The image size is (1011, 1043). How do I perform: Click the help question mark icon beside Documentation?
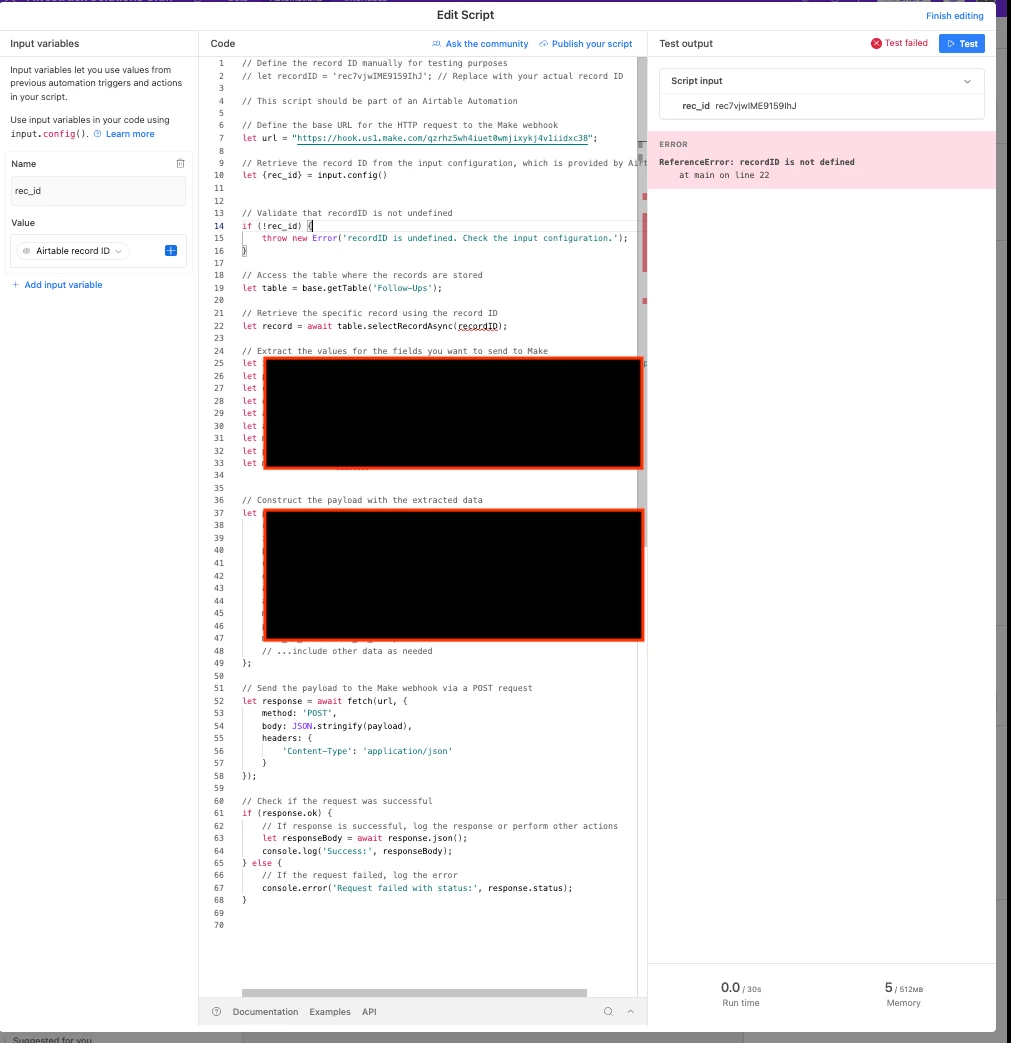(216, 1012)
